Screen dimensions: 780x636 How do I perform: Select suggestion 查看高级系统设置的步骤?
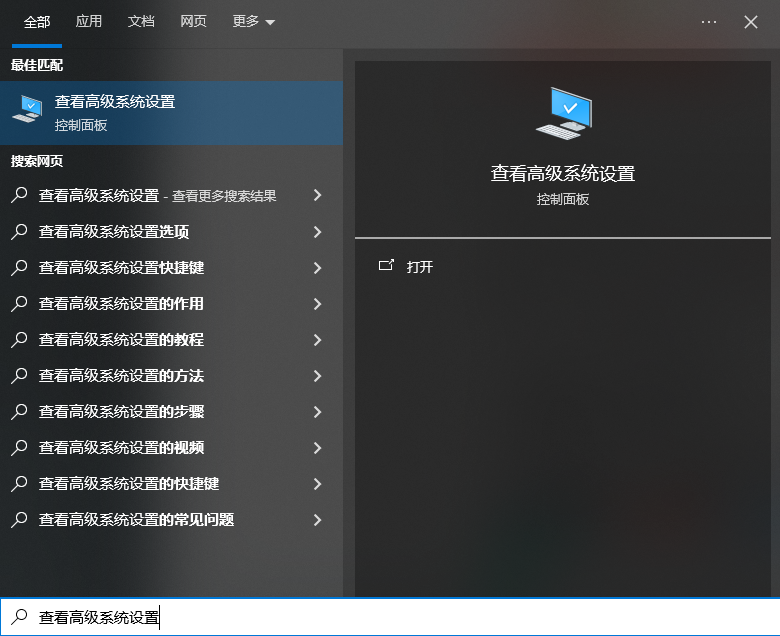171,412
